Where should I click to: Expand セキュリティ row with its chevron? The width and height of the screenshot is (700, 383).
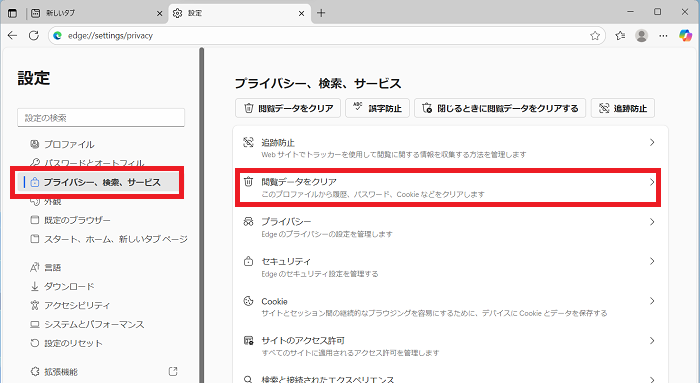[652, 261]
